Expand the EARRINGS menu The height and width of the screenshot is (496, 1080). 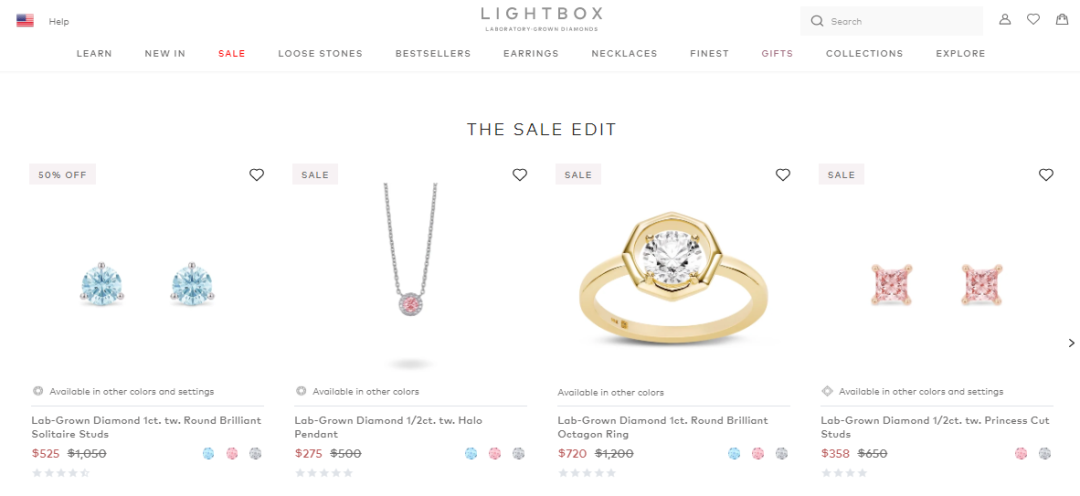point(531,53)
